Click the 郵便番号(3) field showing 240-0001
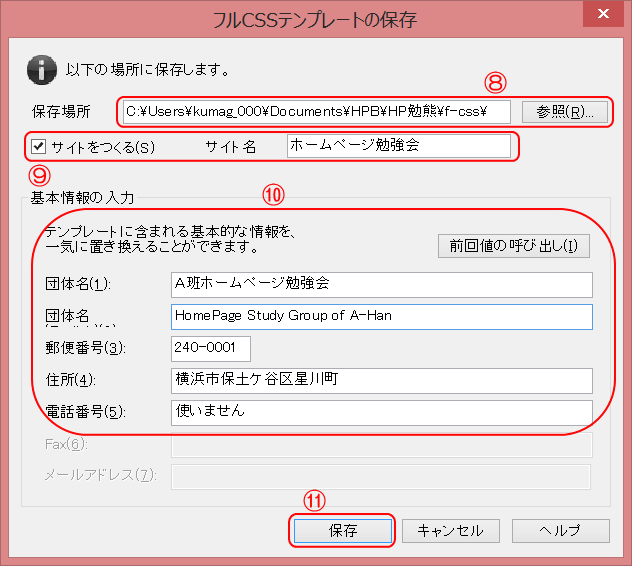 211,349
